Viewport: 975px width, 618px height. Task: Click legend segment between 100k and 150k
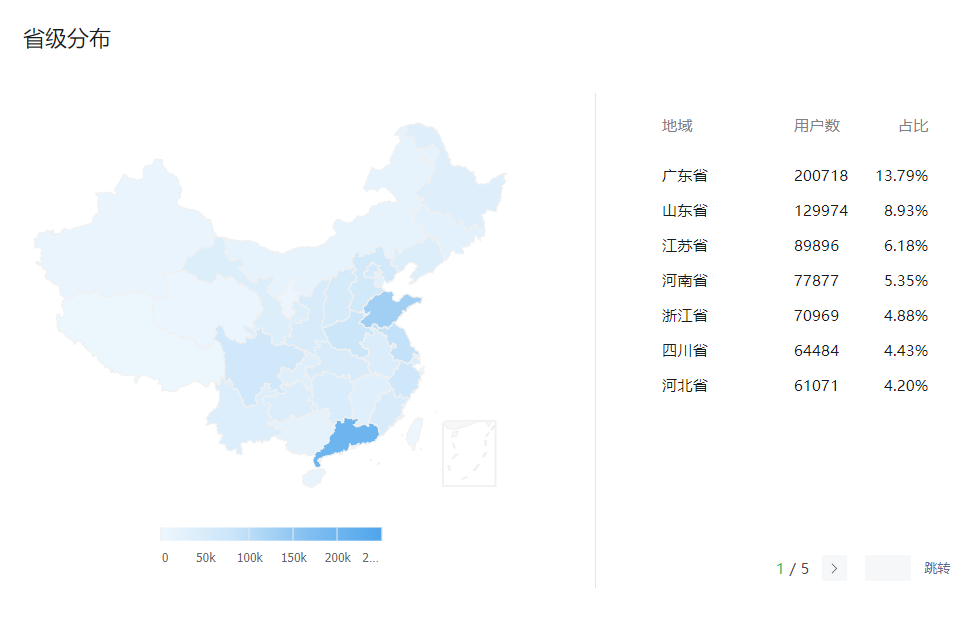(271, 534)
